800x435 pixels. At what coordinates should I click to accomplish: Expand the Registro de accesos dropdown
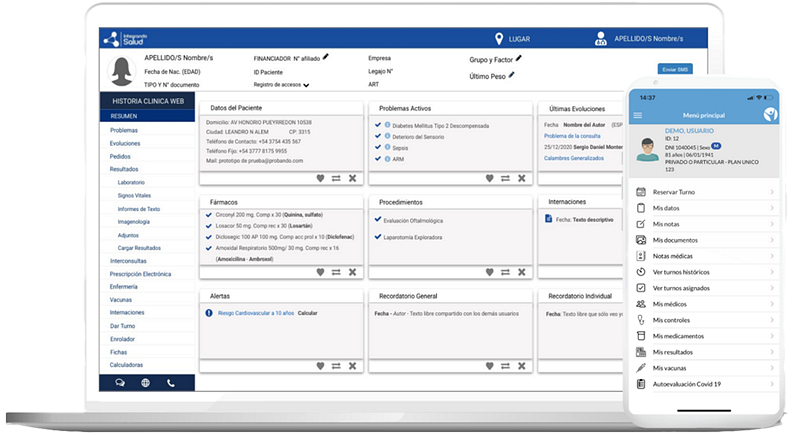click(x=306, y=85)
